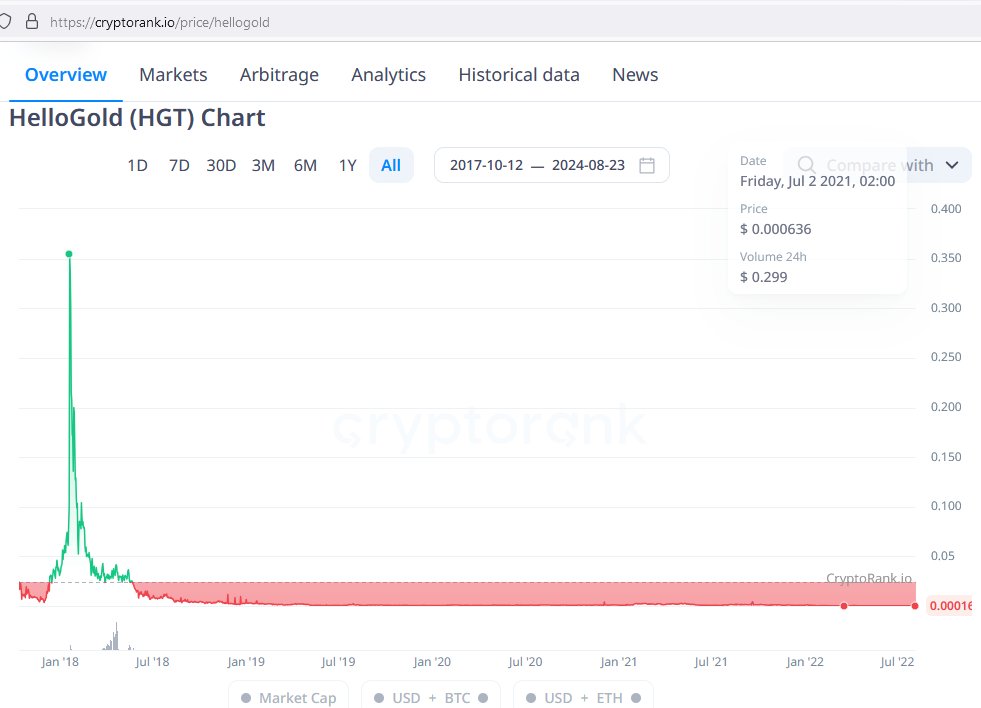Click the green peak price marker
The image size is (981, 708).
(x=69, y=254)
